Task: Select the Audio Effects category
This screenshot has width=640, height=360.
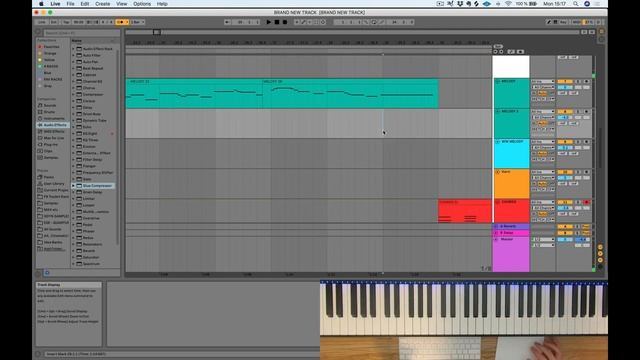Action: [53, 125]
